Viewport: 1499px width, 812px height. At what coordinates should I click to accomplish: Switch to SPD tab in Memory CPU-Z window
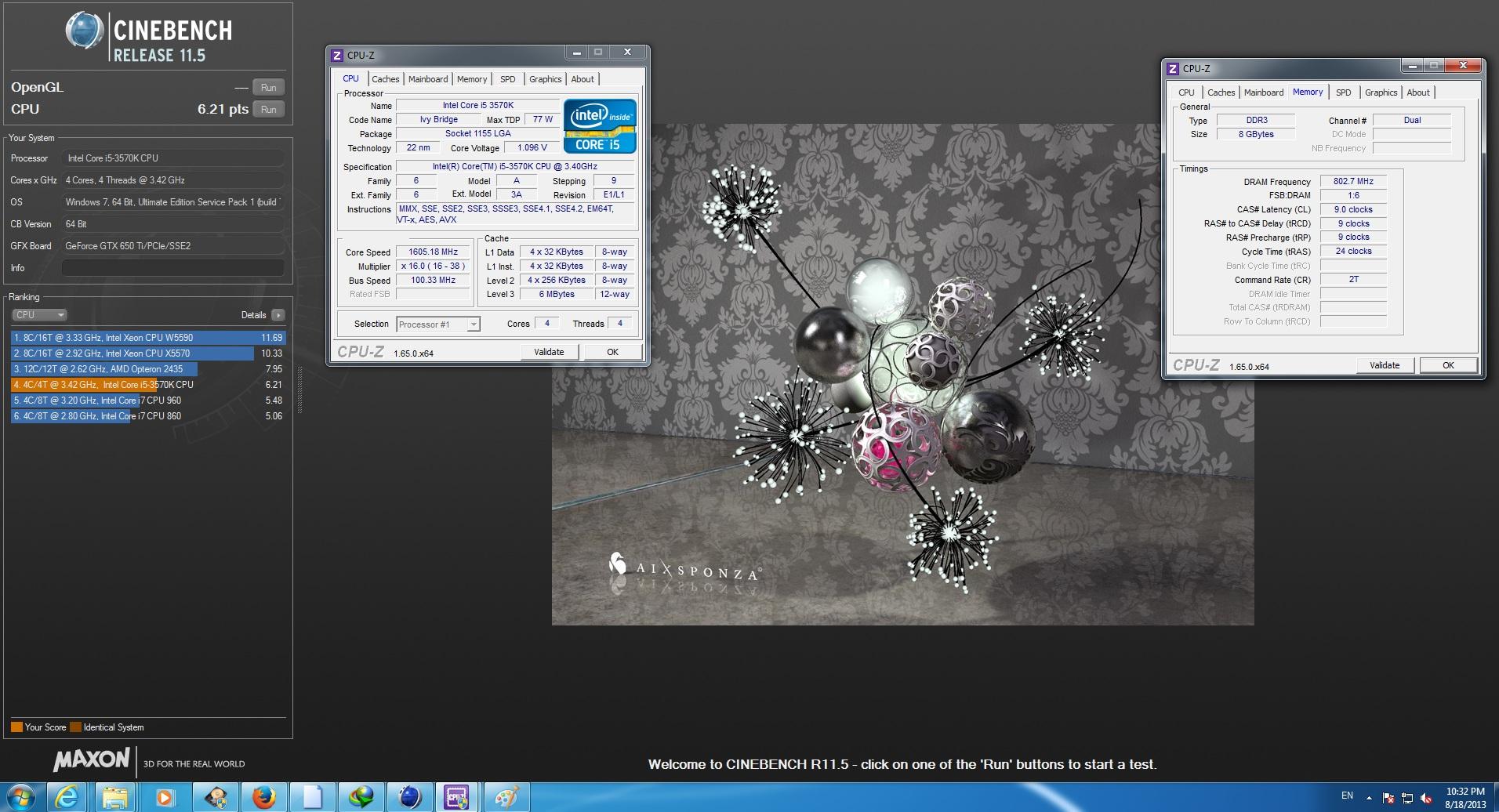1344,92
